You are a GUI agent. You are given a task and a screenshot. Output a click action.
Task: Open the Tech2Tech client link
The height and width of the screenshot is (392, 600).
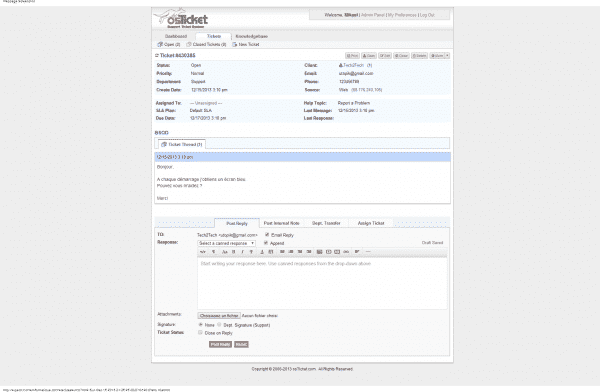[353, 65]
